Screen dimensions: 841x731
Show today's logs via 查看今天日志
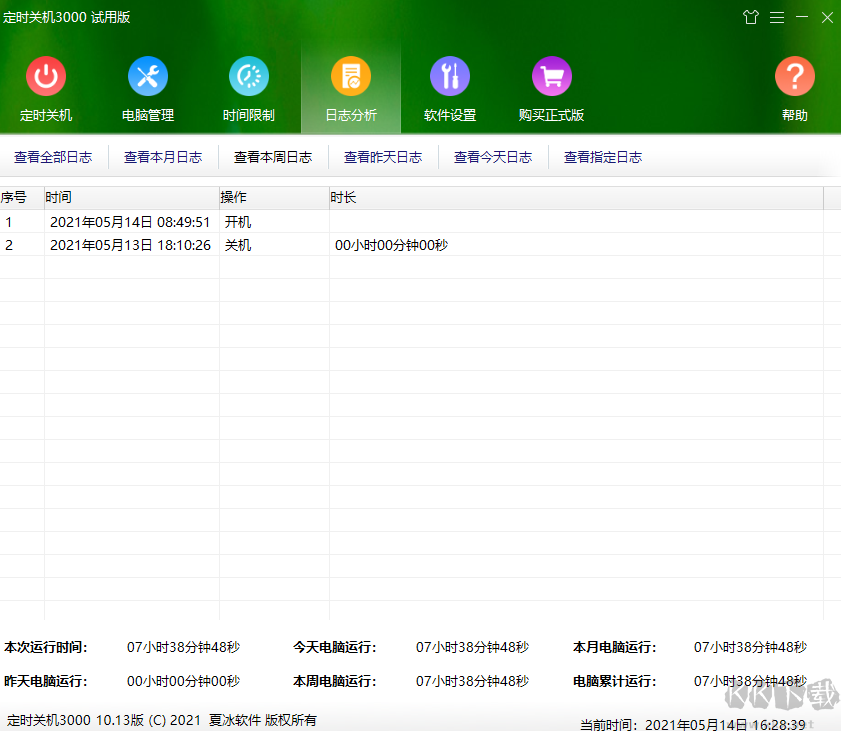coord(493,157)
